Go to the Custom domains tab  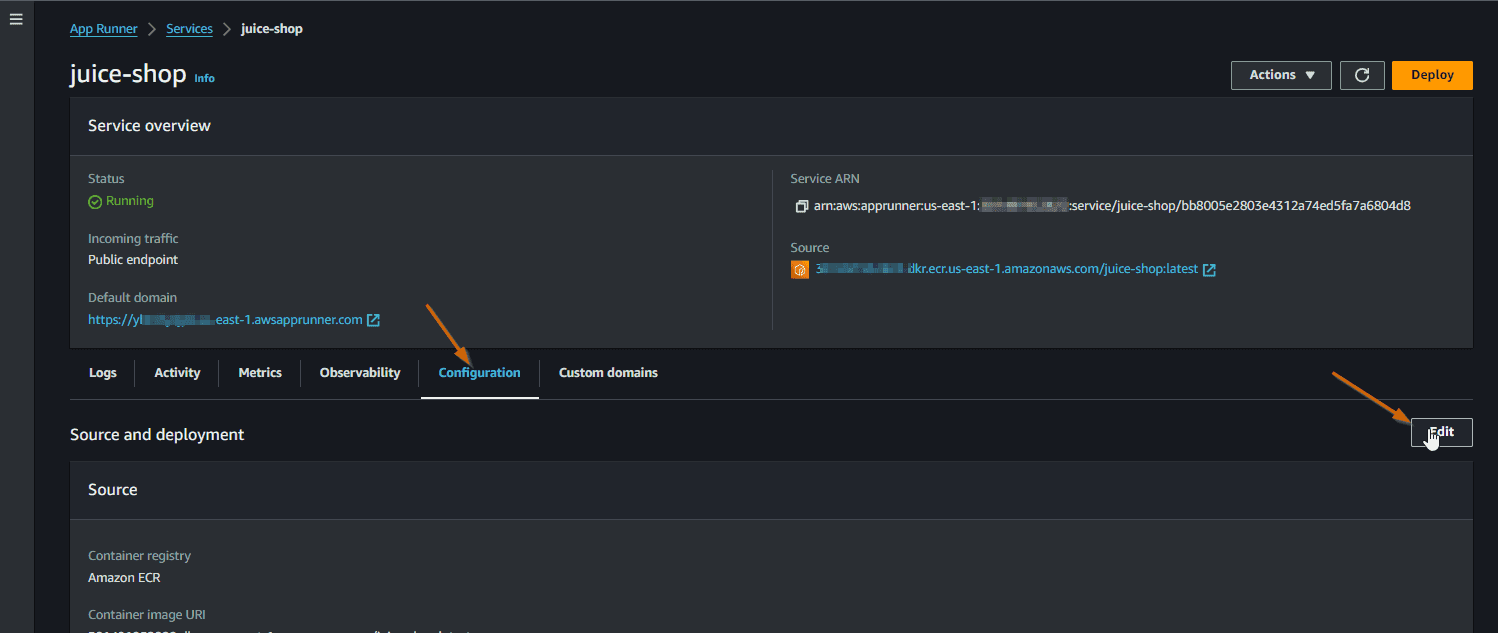(x=608, y=373)
